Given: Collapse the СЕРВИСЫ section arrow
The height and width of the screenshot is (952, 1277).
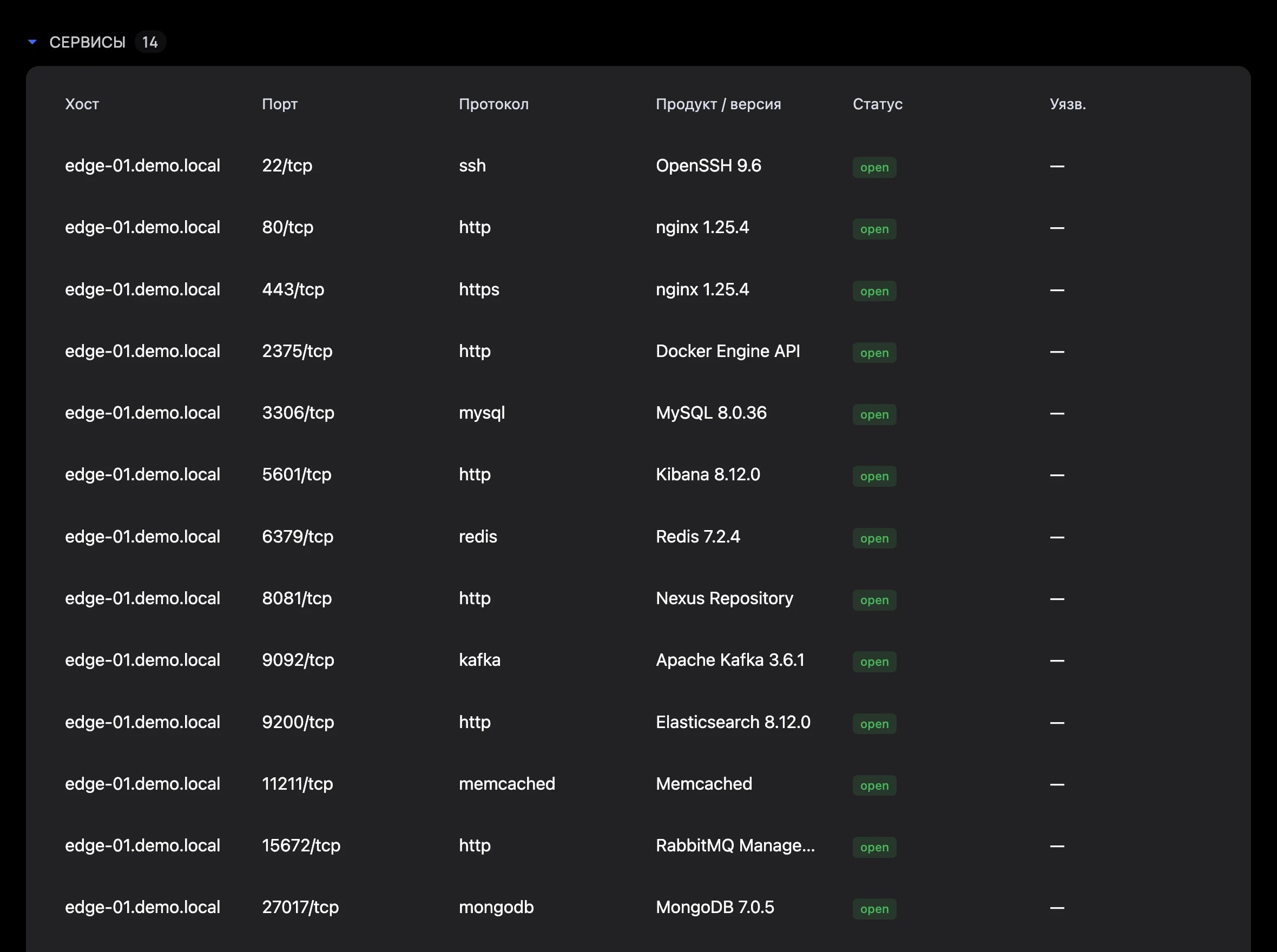Looking at the screenshot, I should tap(32, 42).
